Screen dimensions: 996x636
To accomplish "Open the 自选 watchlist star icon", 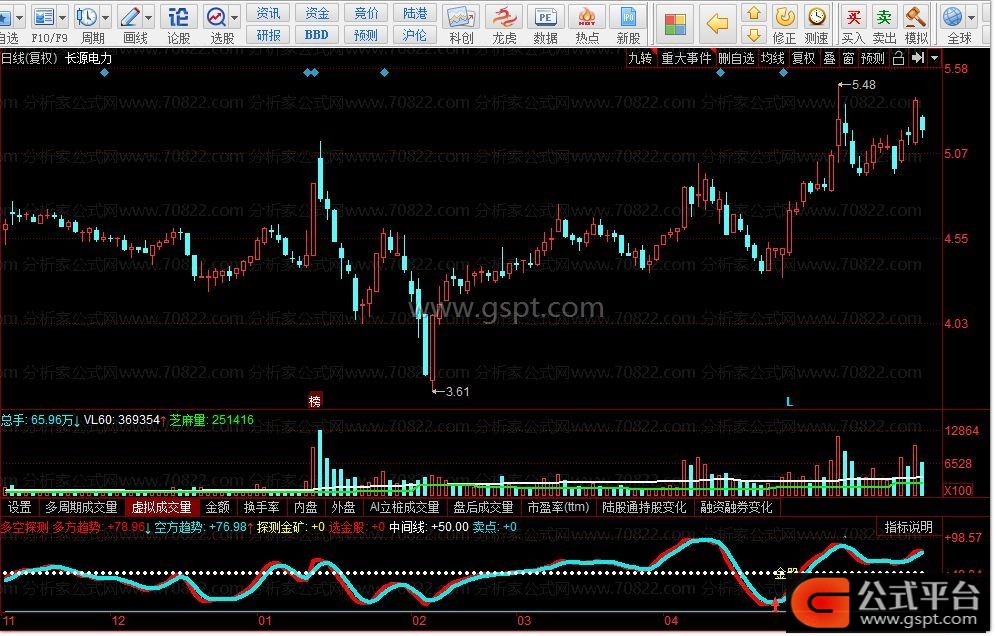I will point(5,17).
